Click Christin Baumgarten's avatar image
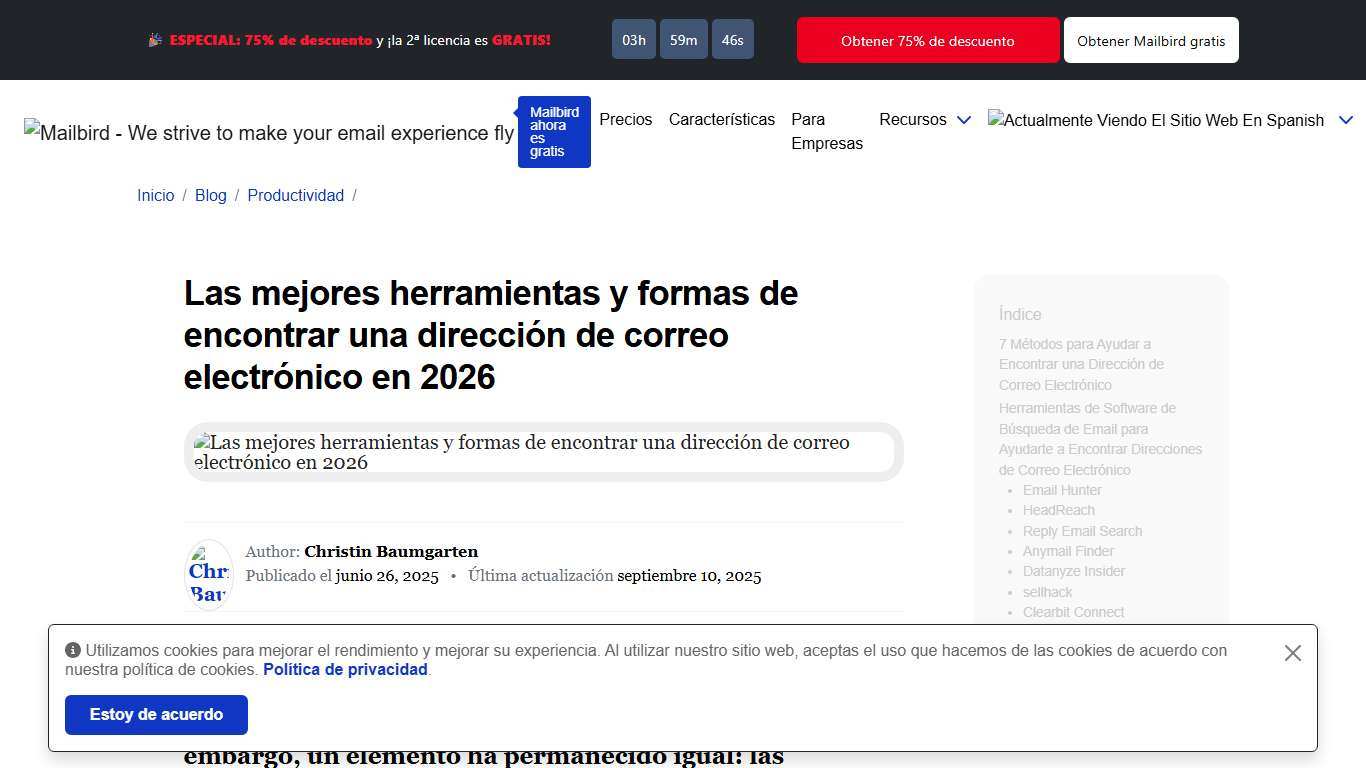1366x768 pixels. click(209, 575)
